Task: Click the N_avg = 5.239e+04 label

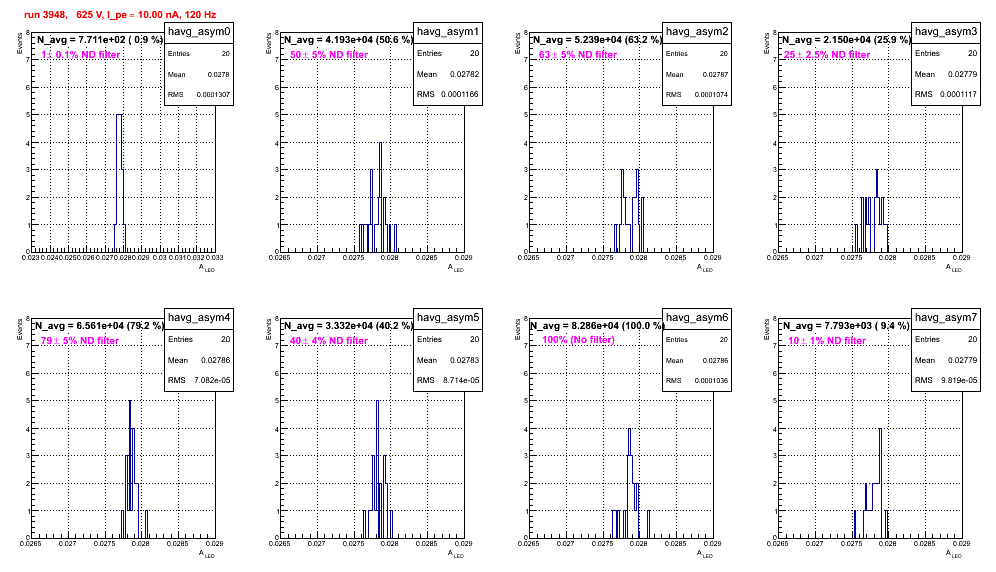Action: [598, 39]
